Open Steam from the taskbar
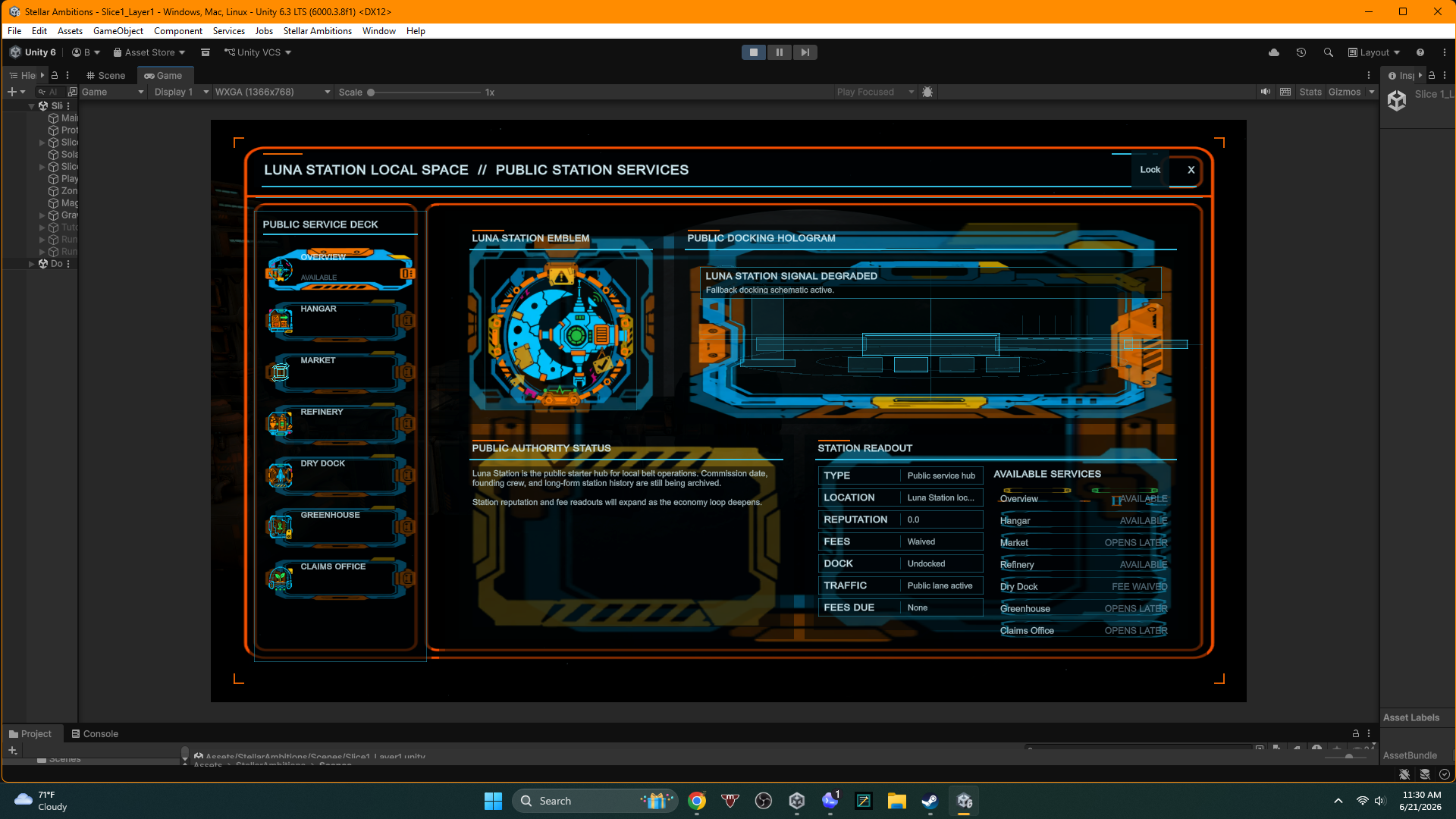Screen dimensions: 1456x819 (x=930, y=801)
